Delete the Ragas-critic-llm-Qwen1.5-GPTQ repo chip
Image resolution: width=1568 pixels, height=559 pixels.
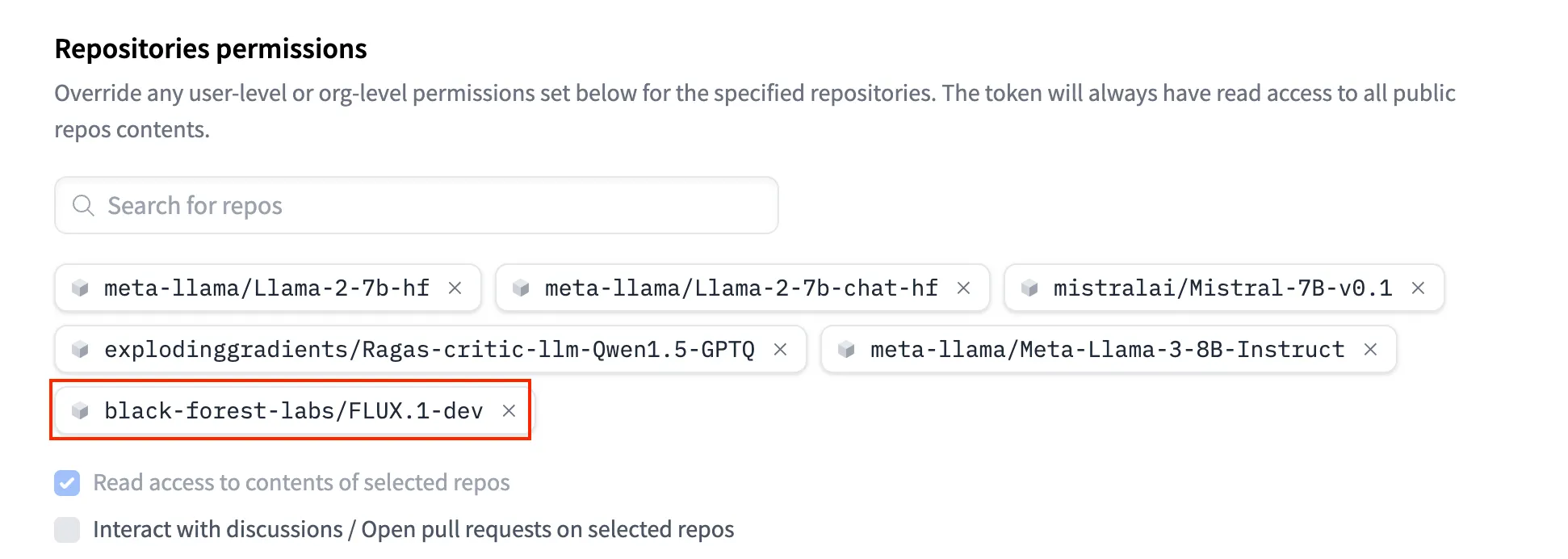[x=780, y=350]
